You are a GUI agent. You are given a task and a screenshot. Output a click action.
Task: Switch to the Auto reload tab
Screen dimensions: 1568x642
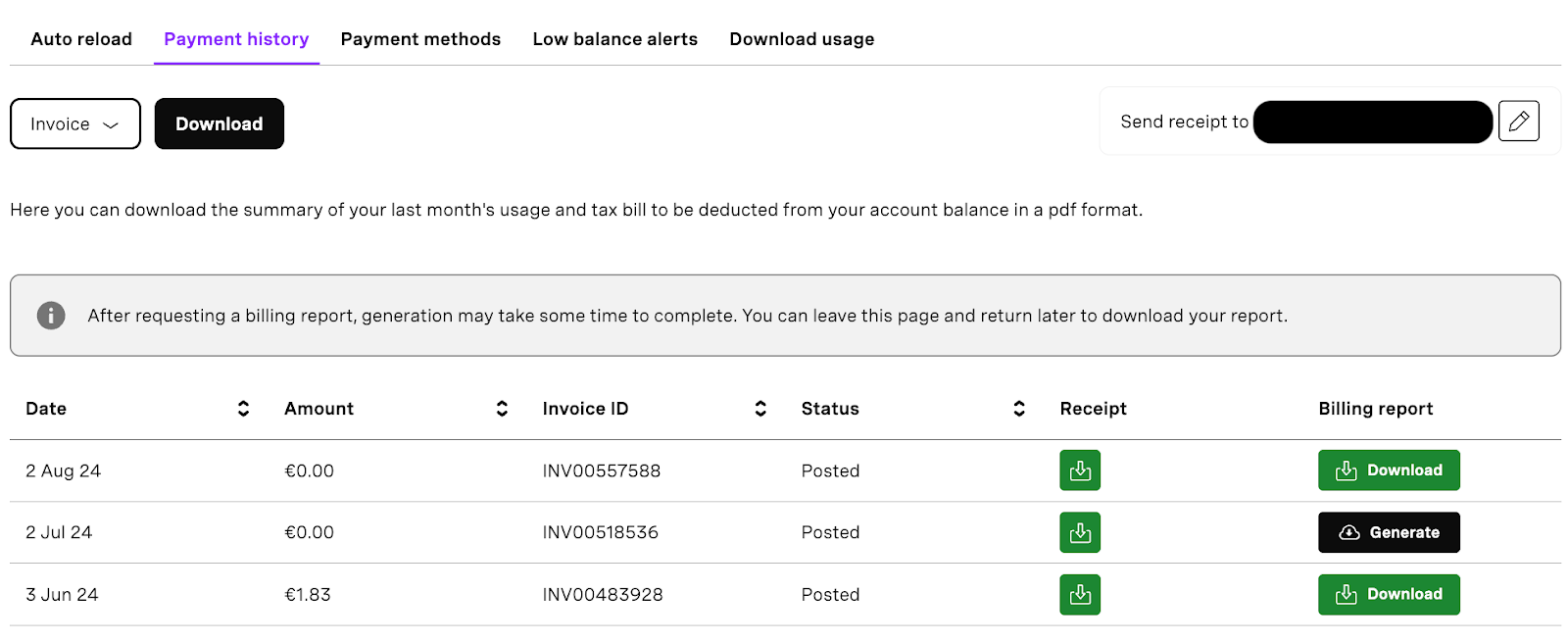(x=81, y=39)
